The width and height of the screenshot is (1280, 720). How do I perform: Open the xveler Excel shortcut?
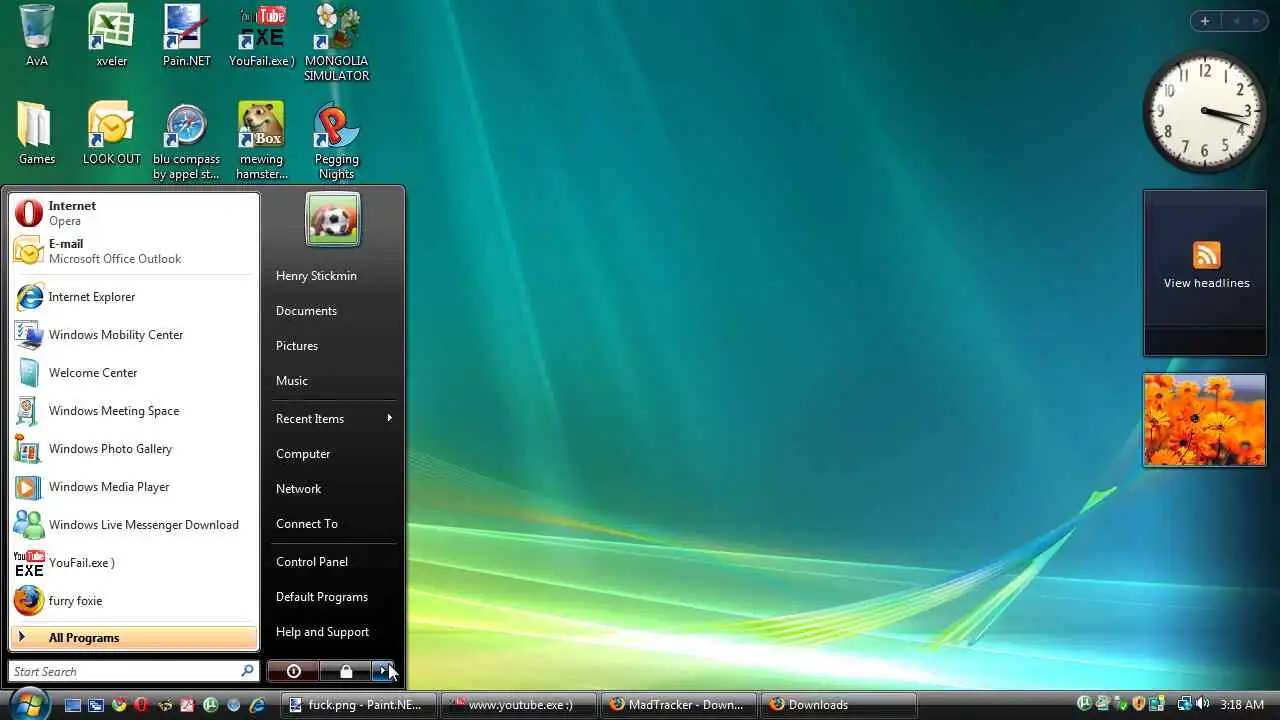[x=112, y=35]
